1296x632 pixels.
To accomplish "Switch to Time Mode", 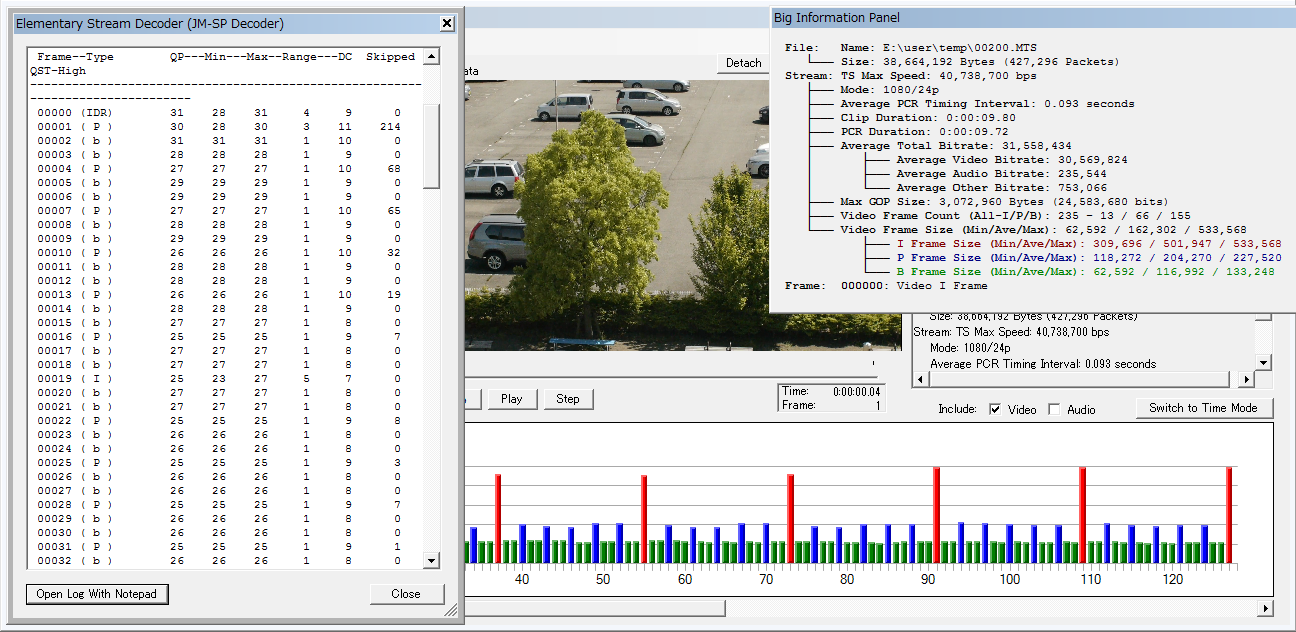I will pos(1203,408).
